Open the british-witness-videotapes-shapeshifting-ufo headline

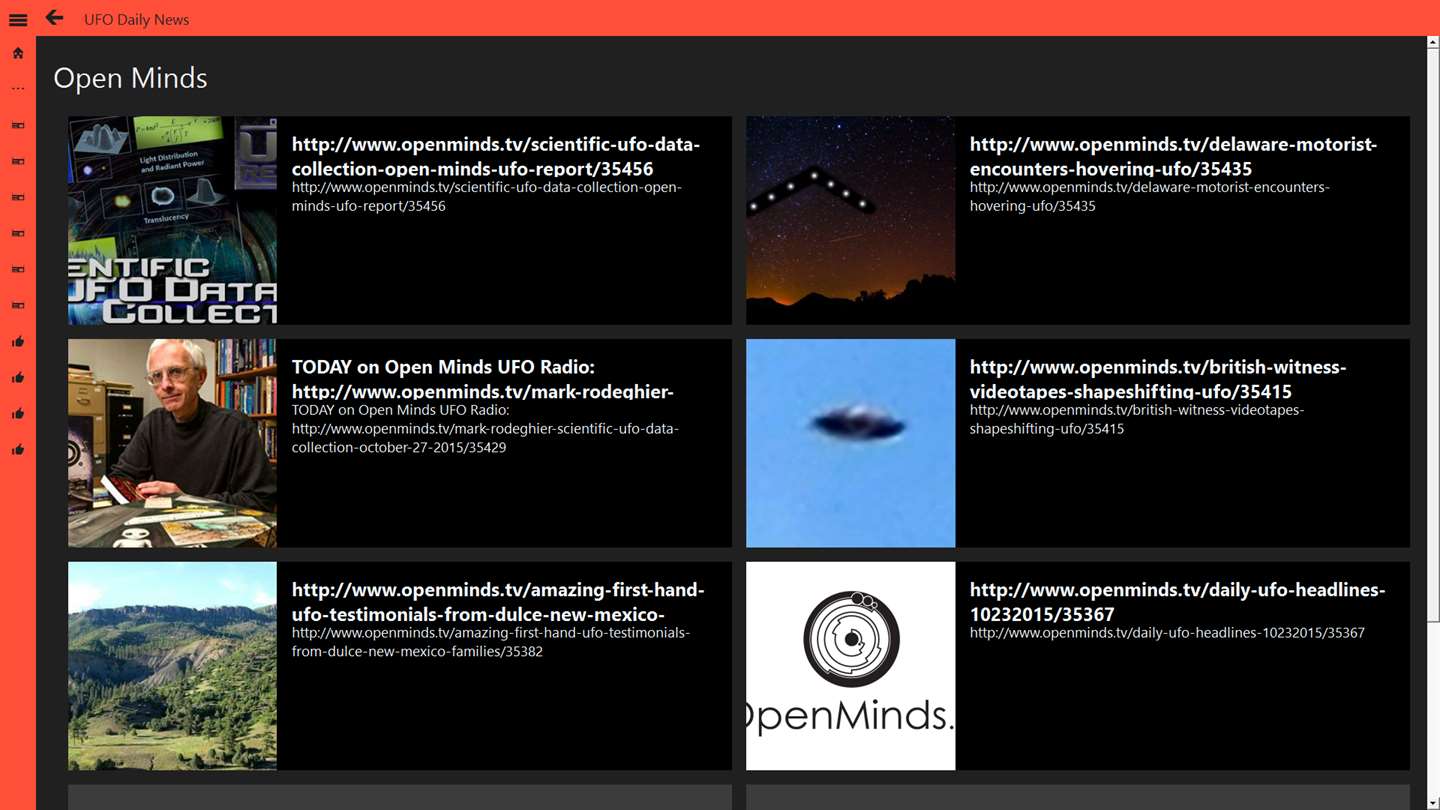(1158, 379)
